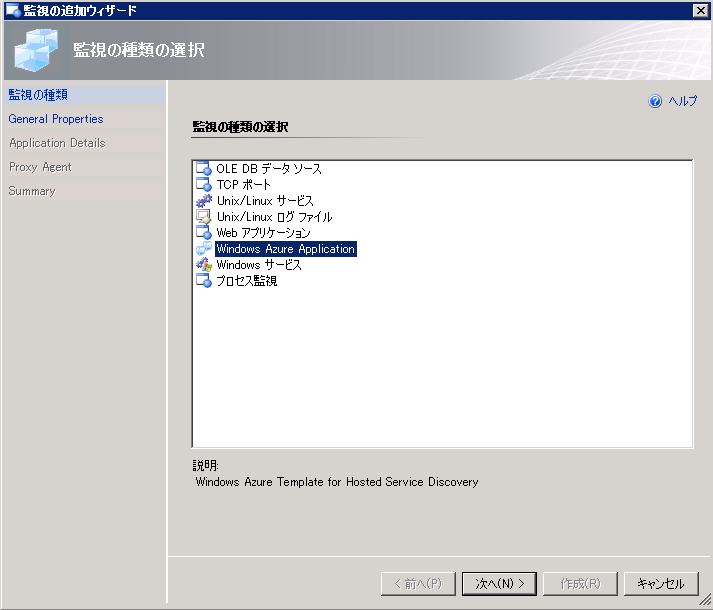This screenshot has height=610, width=713.
Task: Select プロセス監視 monitoring type
Action: [246, 281]
